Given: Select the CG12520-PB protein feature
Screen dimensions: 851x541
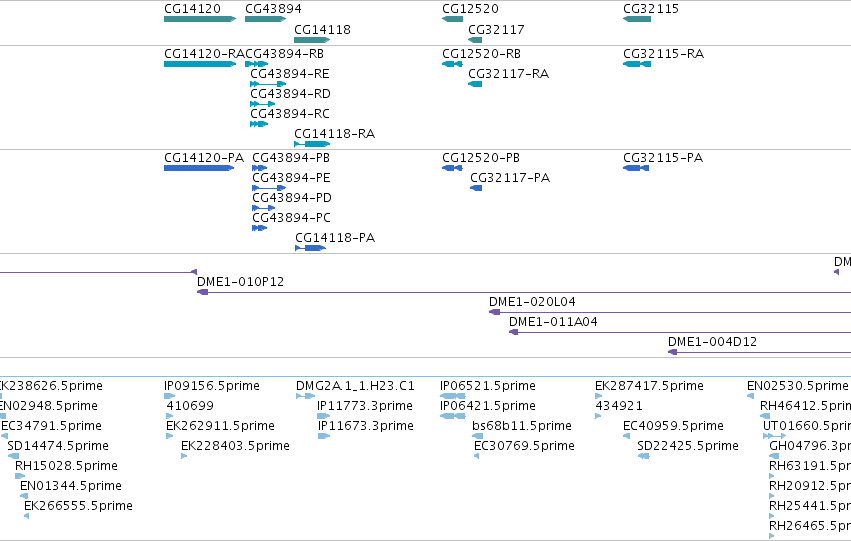Looking at the screenshot, I should pyautogui.click(x=452, y=168).
